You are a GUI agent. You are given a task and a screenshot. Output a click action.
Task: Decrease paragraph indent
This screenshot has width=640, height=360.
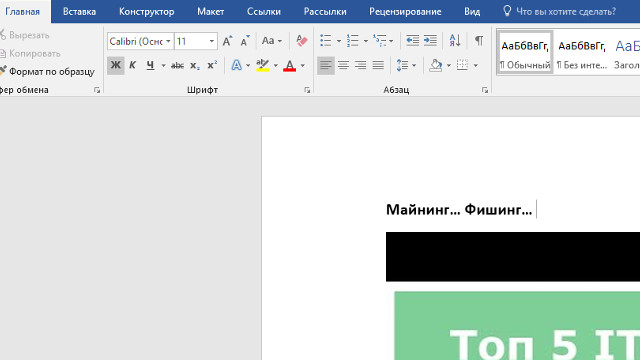coord(412,40)
